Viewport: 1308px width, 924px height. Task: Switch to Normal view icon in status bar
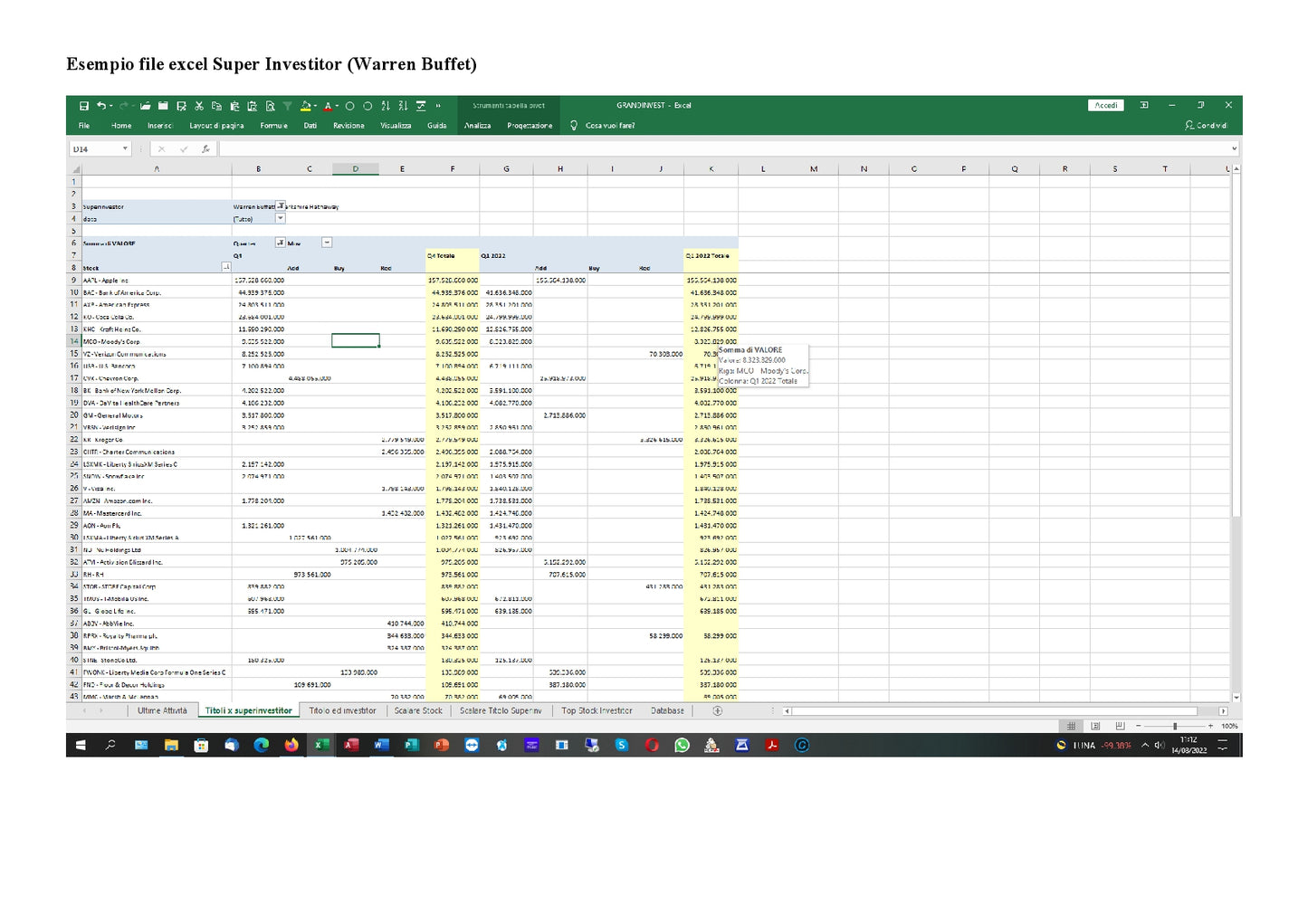pos(1071,726)
